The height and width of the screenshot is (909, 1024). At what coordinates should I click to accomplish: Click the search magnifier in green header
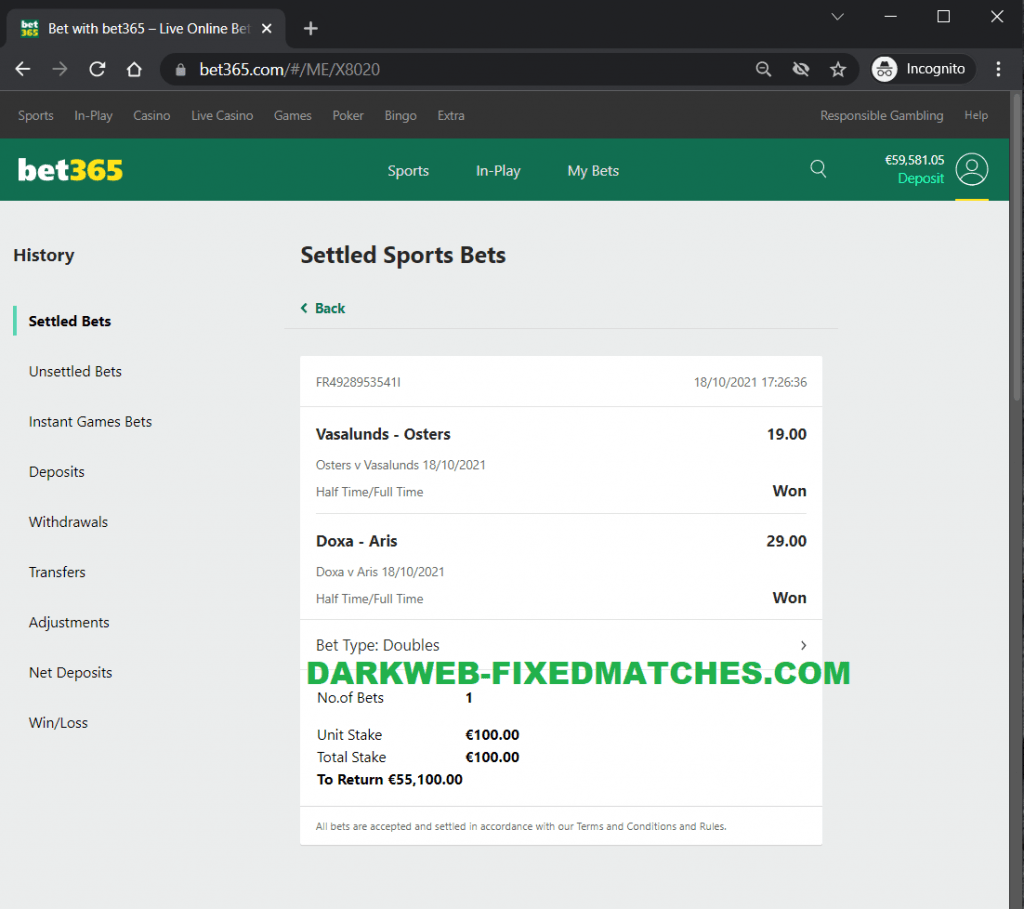(x=818, y=169)
